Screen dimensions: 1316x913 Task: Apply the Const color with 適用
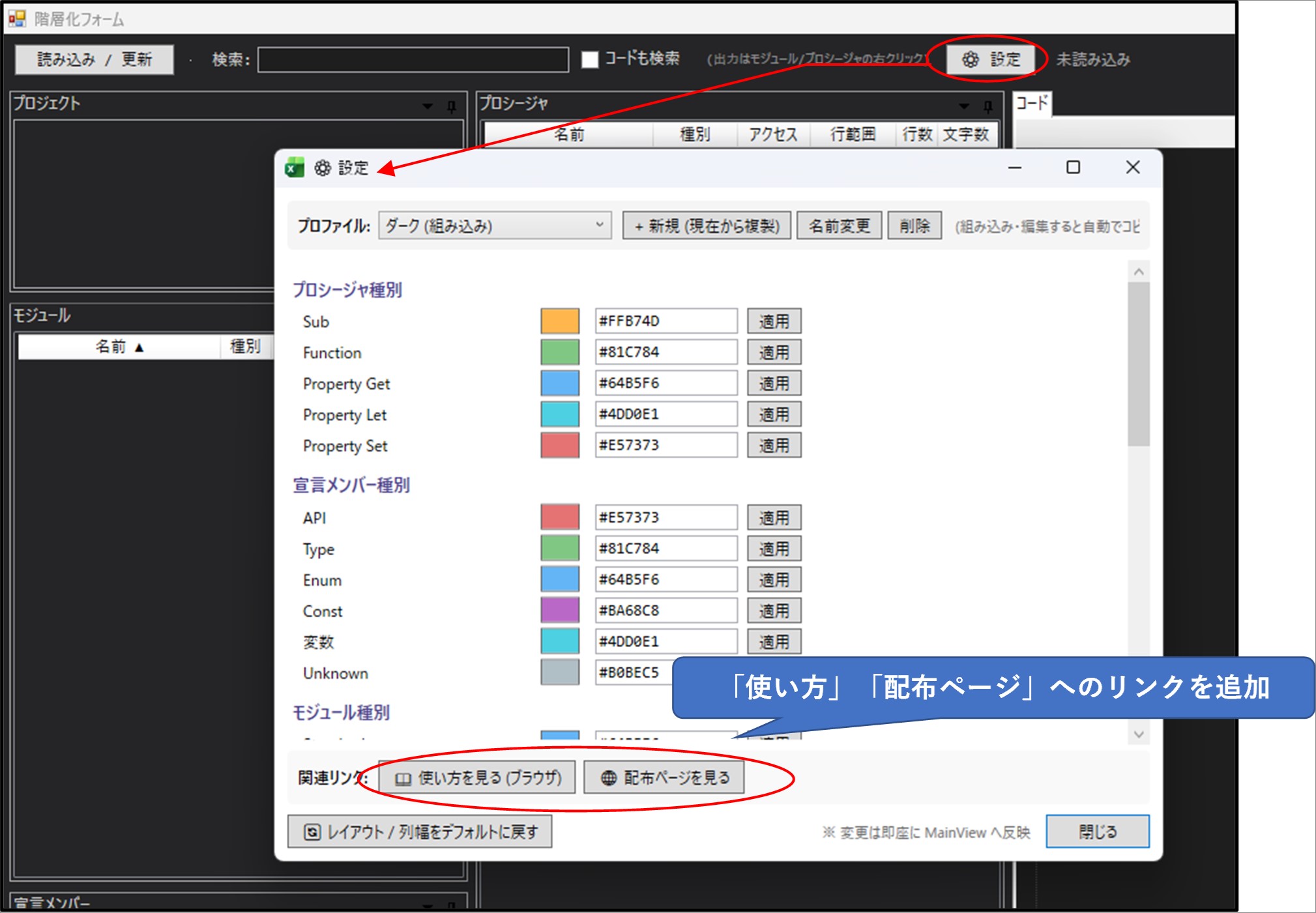click(774, 611)
